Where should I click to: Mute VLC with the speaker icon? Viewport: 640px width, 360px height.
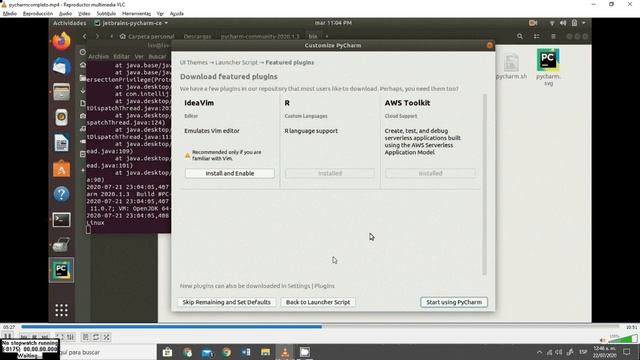point(602,340)
